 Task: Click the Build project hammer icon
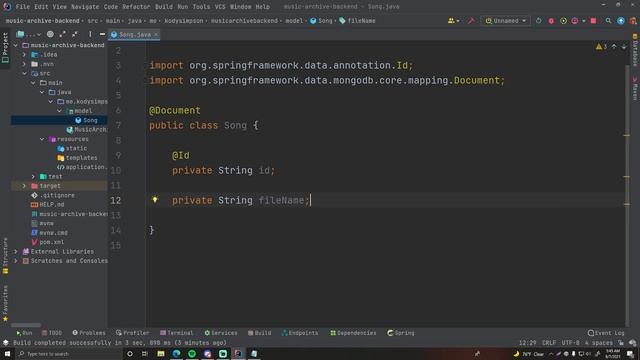coord(471,21)
